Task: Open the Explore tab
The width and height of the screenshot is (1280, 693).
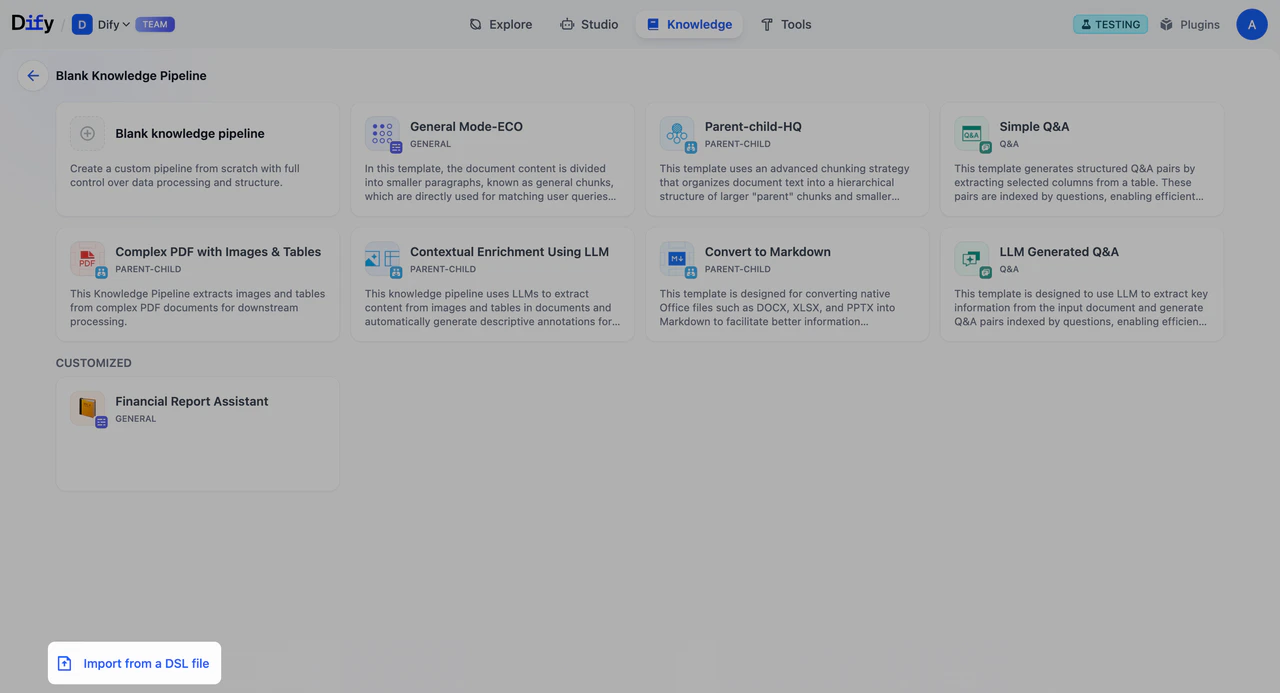Action: tap(501, 24)
